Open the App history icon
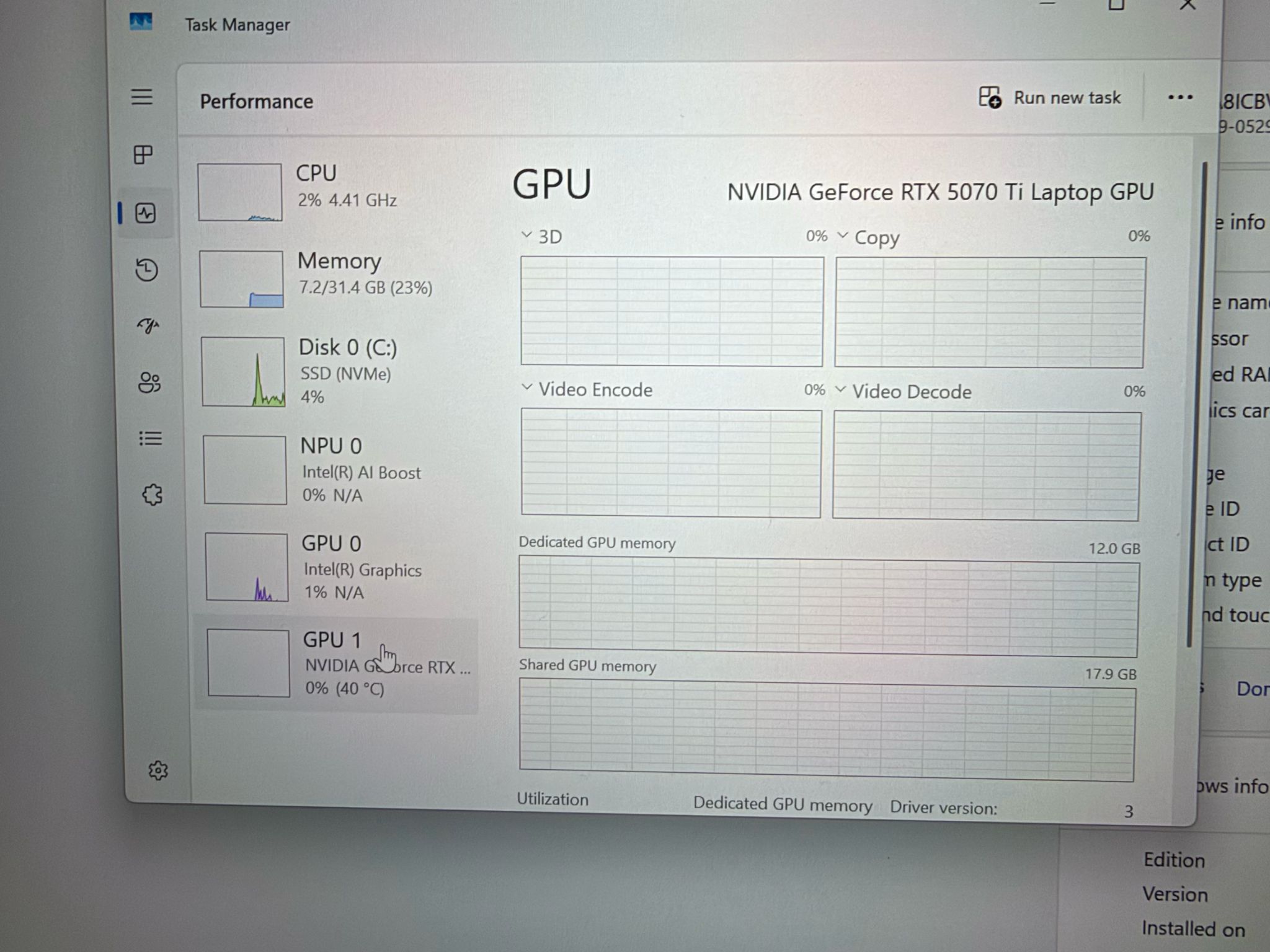1270x952 pixels. [147, 270]
